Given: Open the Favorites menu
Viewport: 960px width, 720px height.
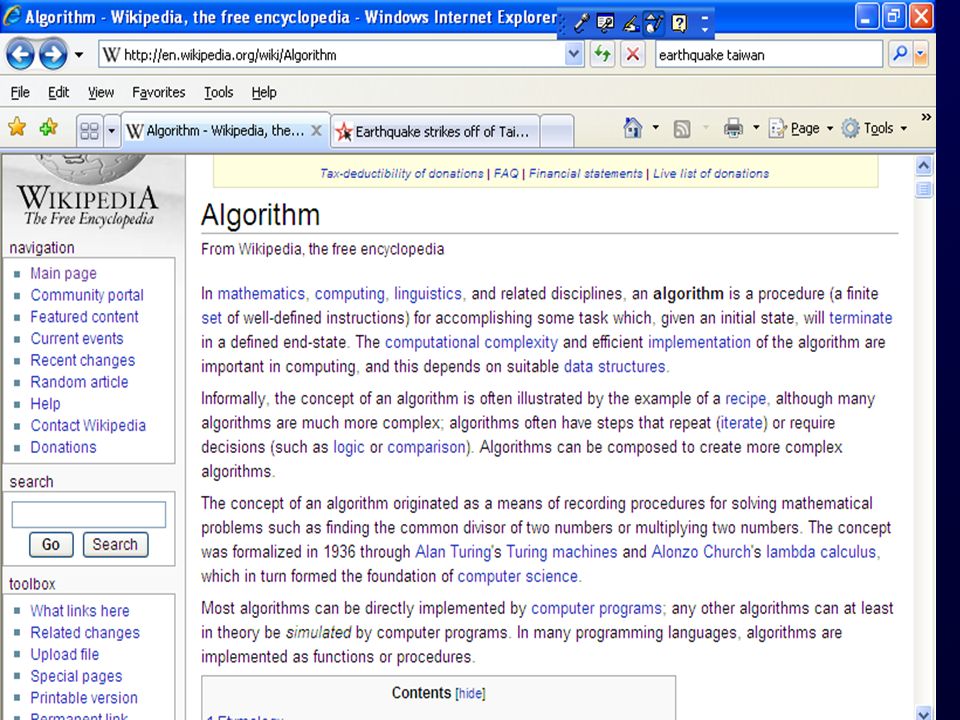Looking at the screenshot, I should 159,92.
